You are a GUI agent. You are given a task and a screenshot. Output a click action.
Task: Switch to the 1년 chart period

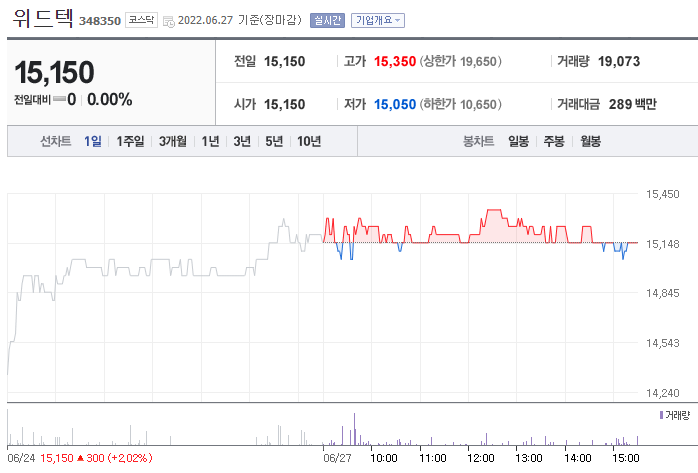(x=210, y=141)
